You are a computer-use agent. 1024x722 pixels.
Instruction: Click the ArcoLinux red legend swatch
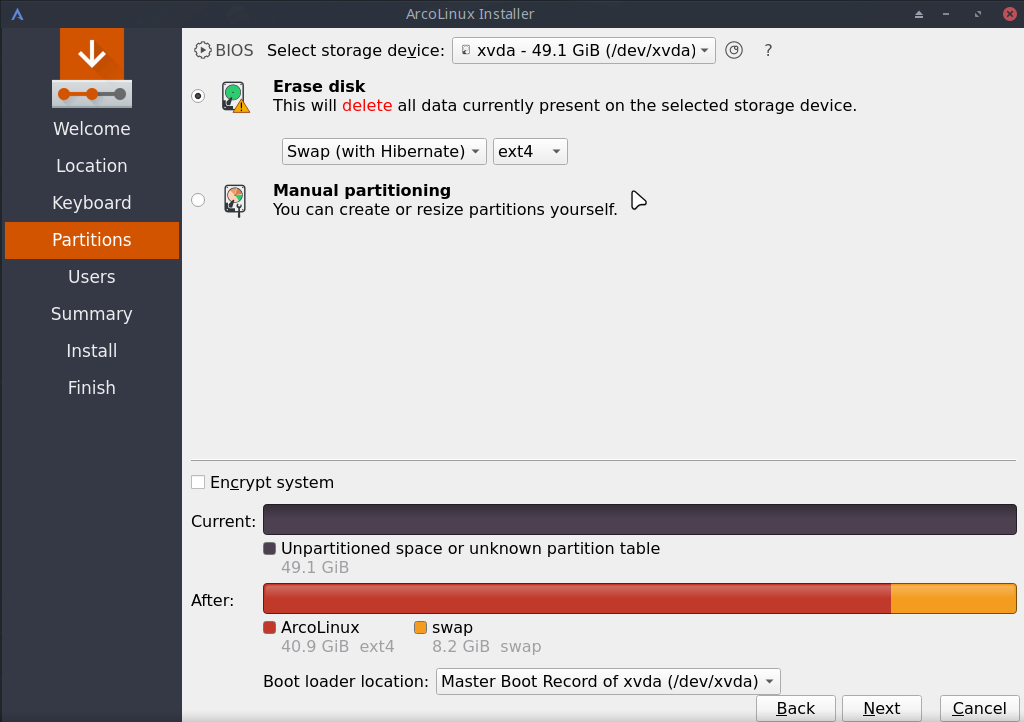tap(270, 627)
